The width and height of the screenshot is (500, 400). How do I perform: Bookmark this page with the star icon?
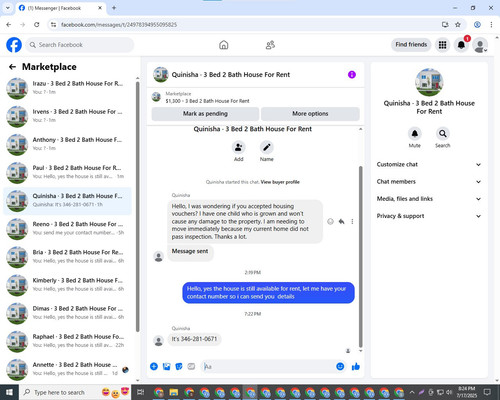point(458,25)
